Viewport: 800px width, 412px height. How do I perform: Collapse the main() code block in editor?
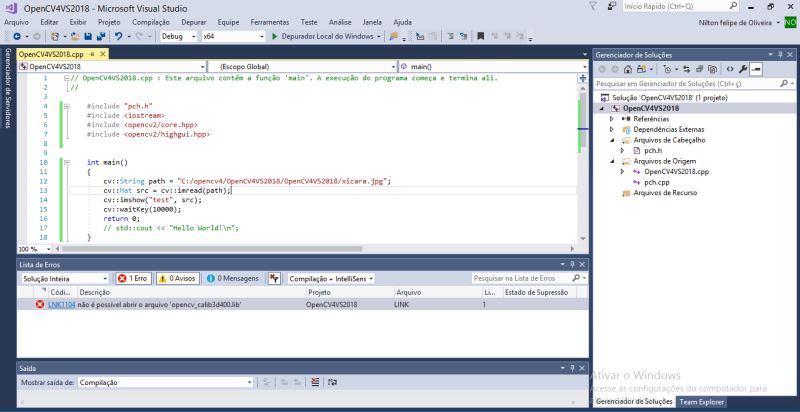[x=67, y=163]
